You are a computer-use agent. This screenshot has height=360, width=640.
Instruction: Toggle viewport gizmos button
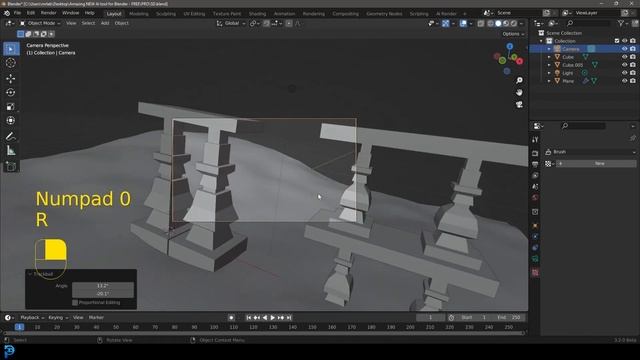445,24
